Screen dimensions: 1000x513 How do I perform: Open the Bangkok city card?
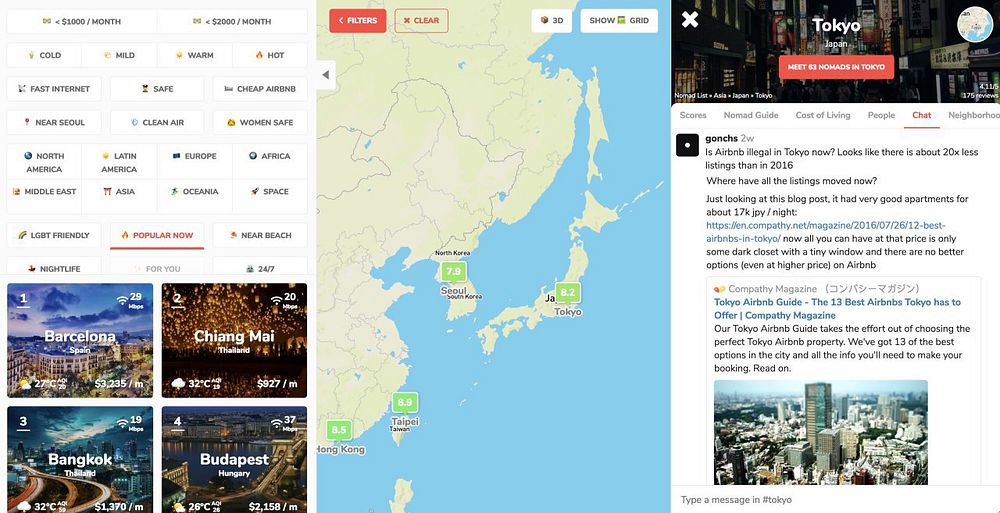80,459
